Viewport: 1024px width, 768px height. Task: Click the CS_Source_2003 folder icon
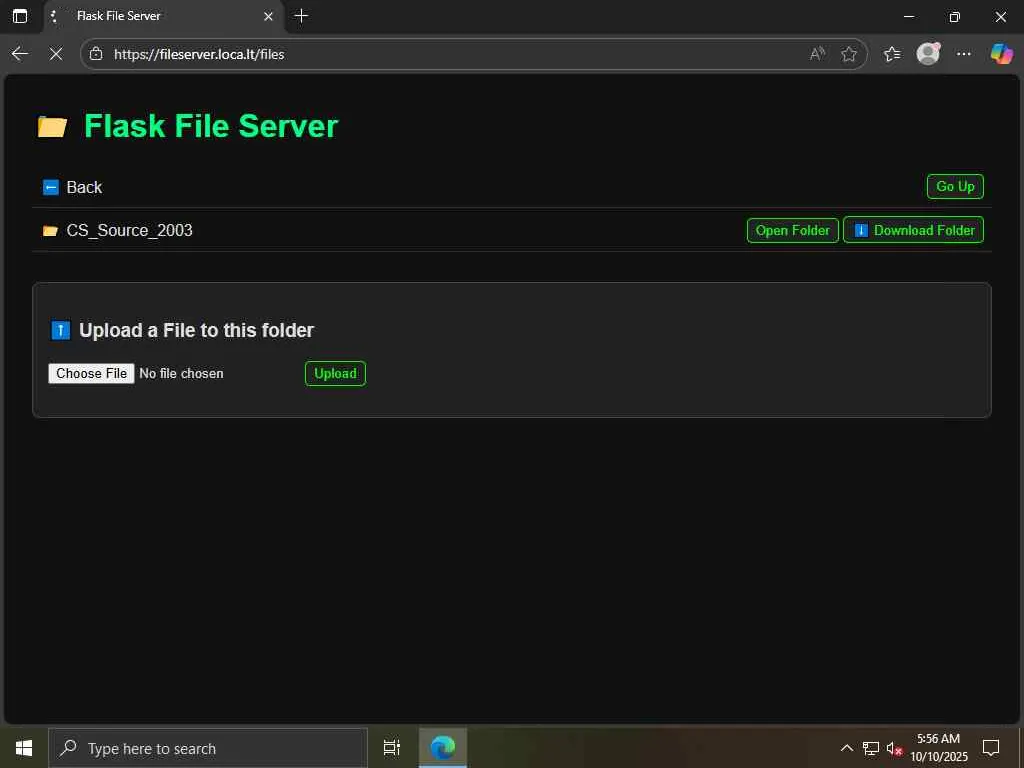pyautogui.click(x=50, y=231)
